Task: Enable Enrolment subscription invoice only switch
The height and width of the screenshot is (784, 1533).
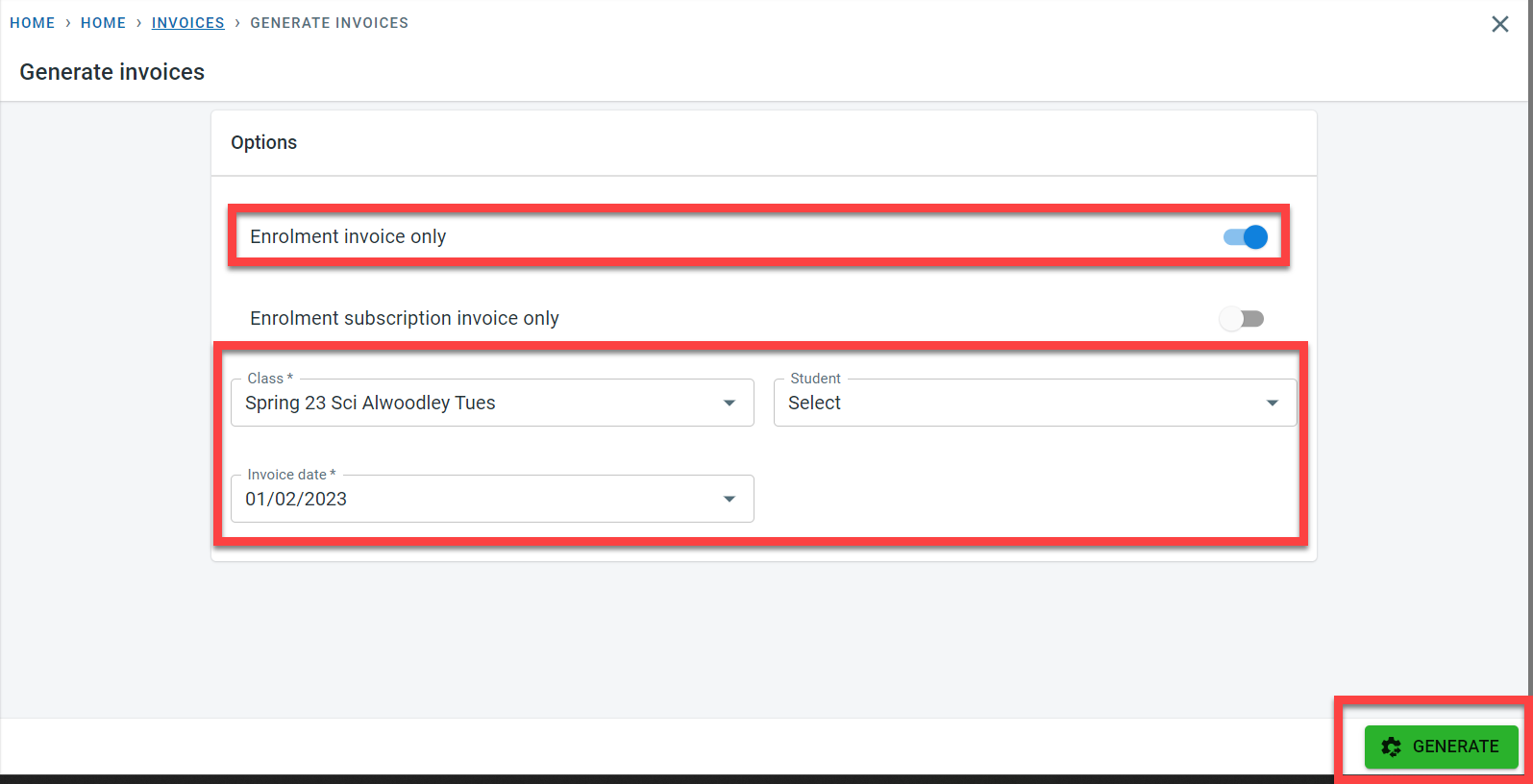Action: [1242, 319]
